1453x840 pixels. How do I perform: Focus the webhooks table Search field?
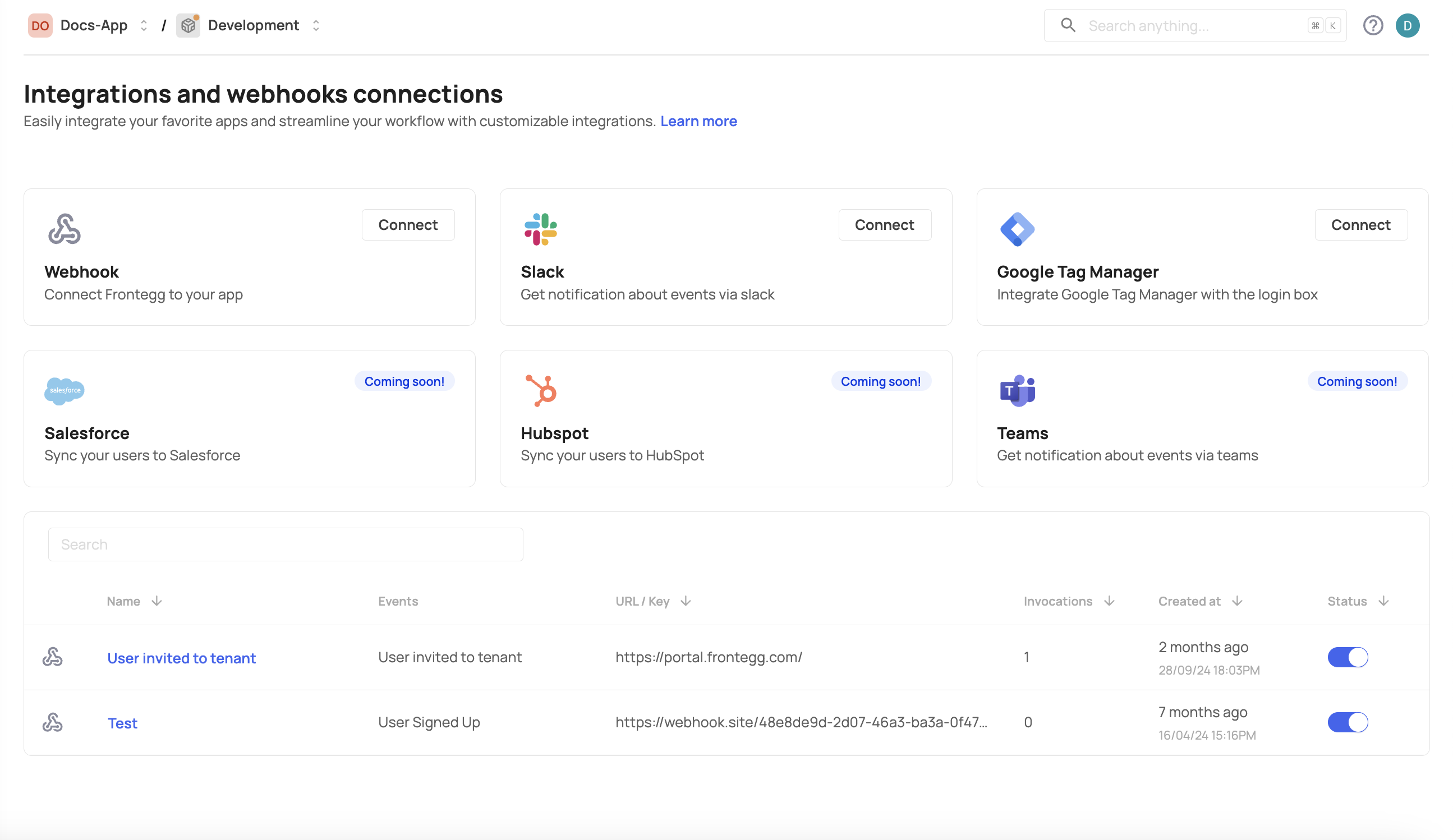click(286, 544)
